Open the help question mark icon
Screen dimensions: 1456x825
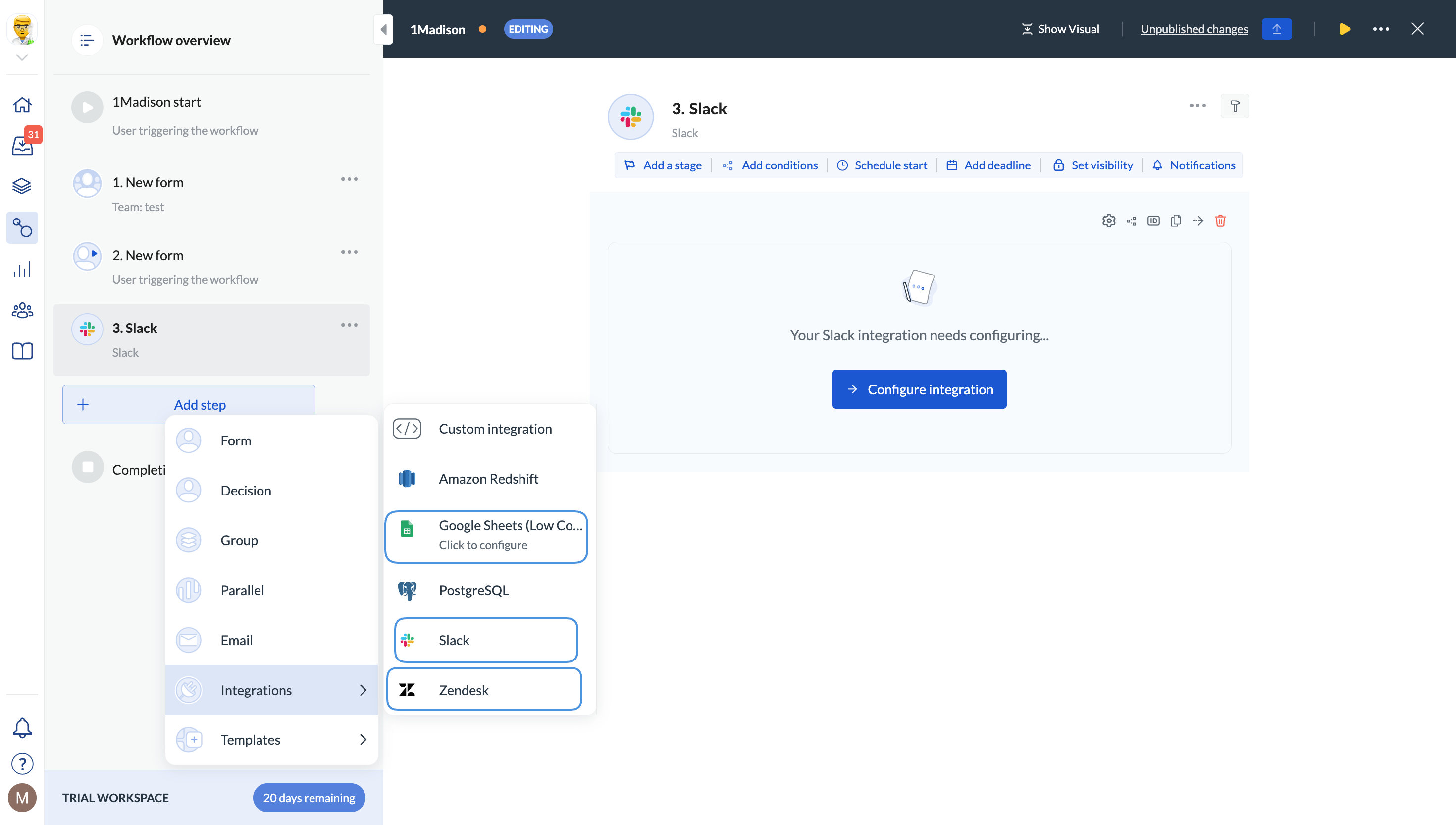(22, 764)
